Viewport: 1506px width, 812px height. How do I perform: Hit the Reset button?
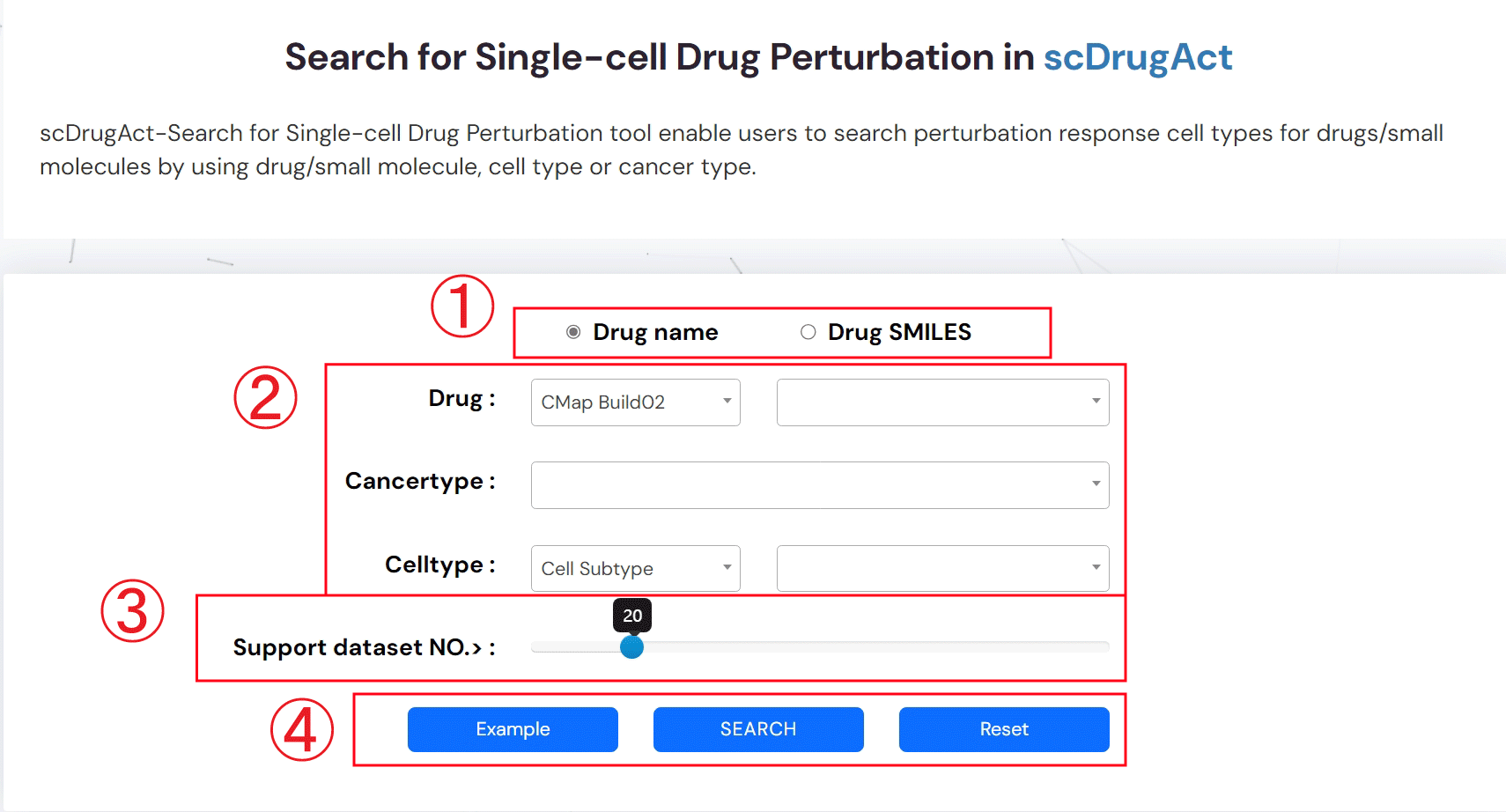(1003, 729)
